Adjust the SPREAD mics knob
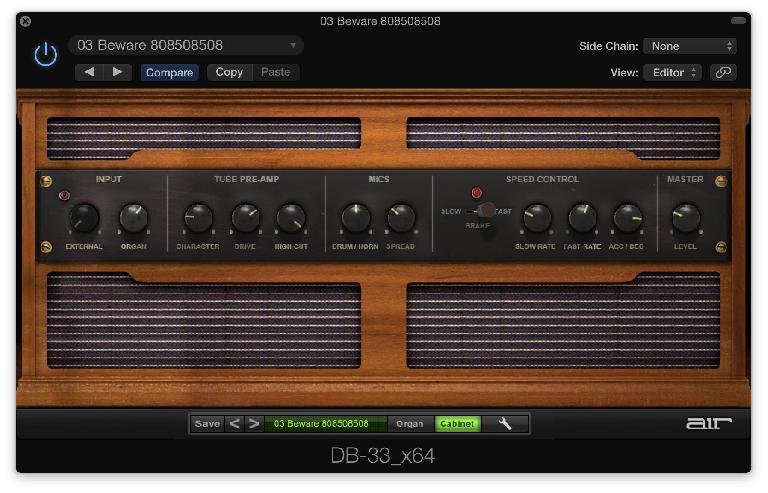Screen dimensions: 768x493 (x=401, y=218)
